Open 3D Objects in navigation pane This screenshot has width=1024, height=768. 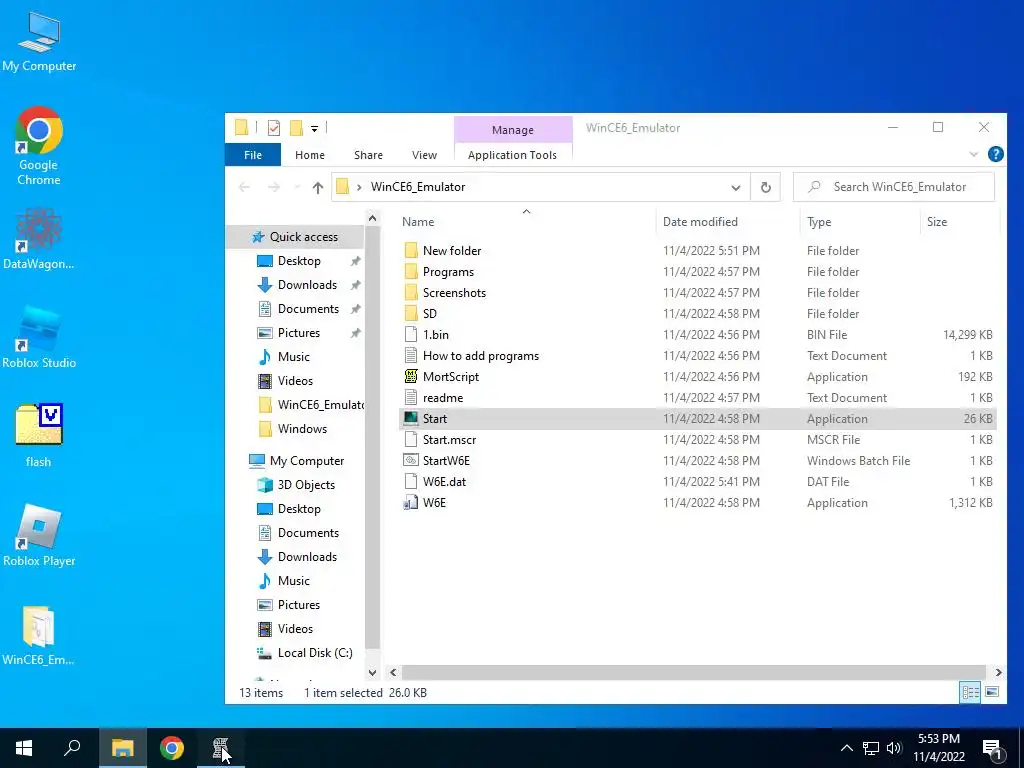(x=306, y=485)
